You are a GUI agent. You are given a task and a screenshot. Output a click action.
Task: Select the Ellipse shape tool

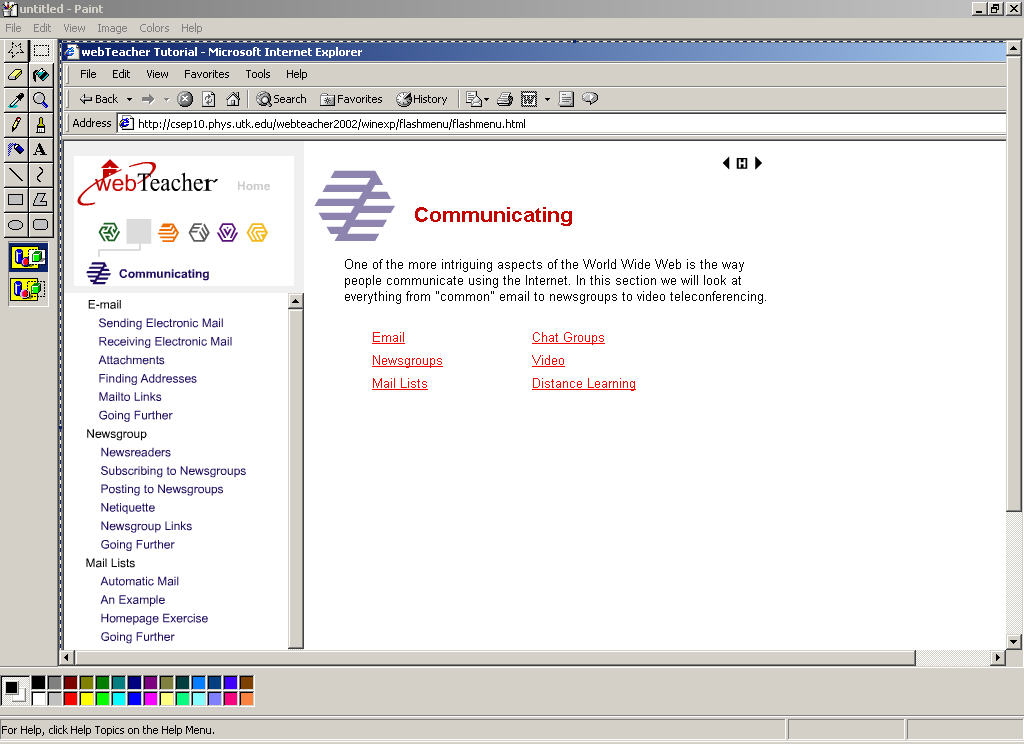point(16,225)
